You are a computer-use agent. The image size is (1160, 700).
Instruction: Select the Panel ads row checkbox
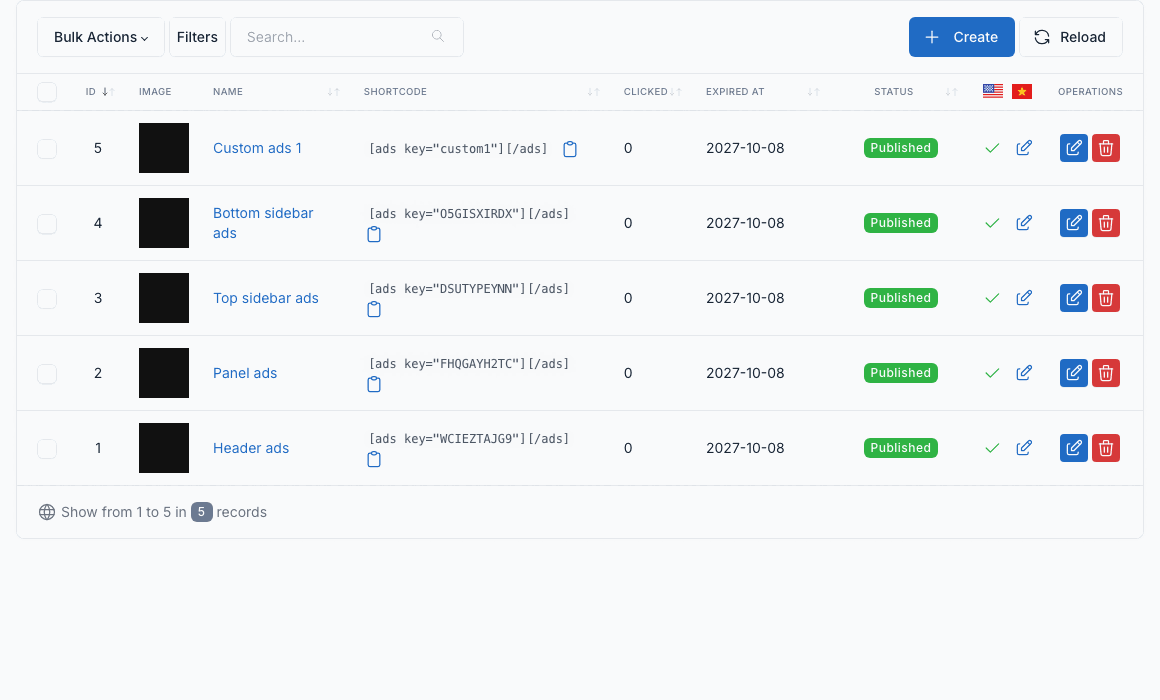point(47,374)
